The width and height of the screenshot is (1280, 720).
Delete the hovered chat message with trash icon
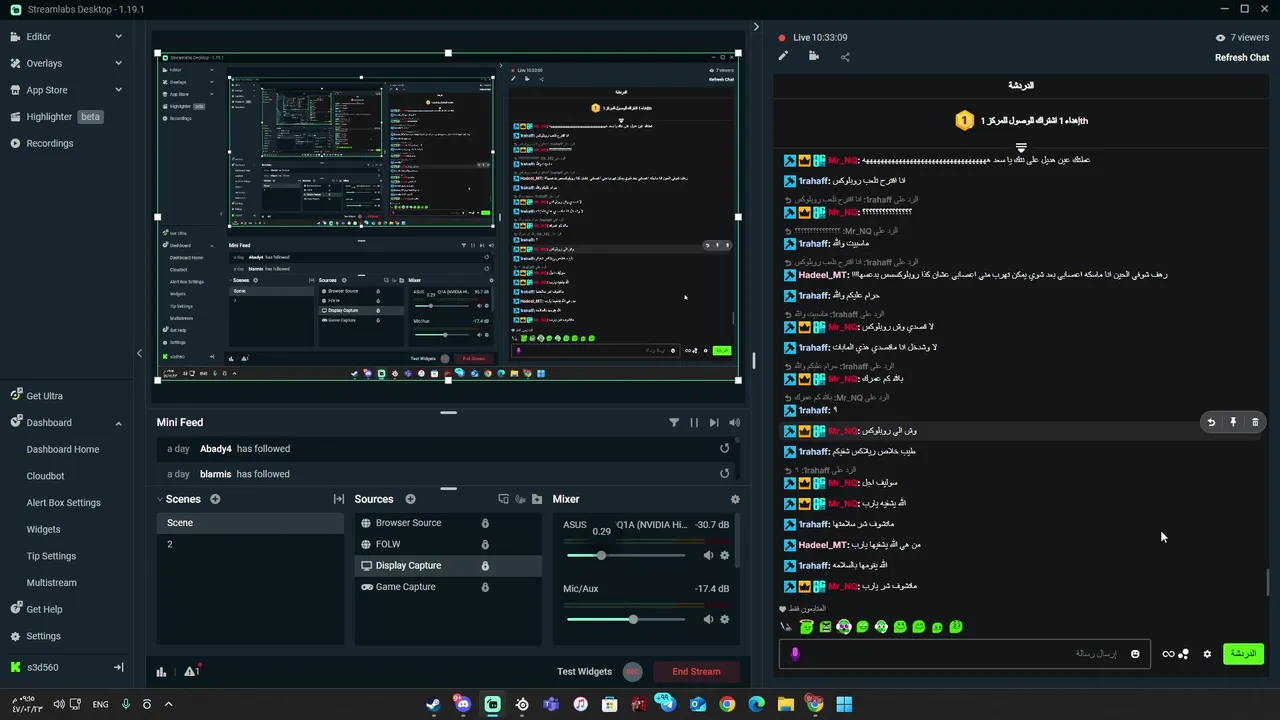pyautogui.click(x=1255, y=422)
